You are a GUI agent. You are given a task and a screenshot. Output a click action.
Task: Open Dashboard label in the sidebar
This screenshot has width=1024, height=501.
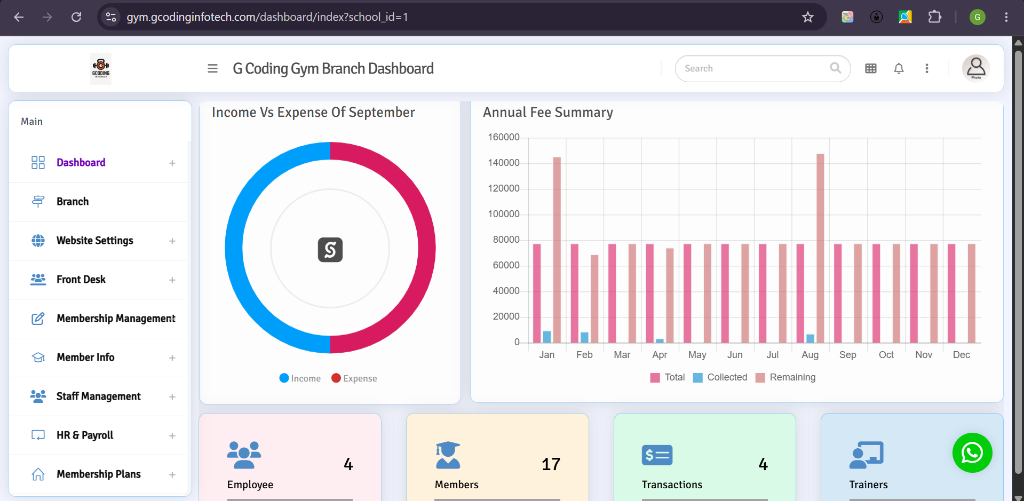[x=81, y=163]
